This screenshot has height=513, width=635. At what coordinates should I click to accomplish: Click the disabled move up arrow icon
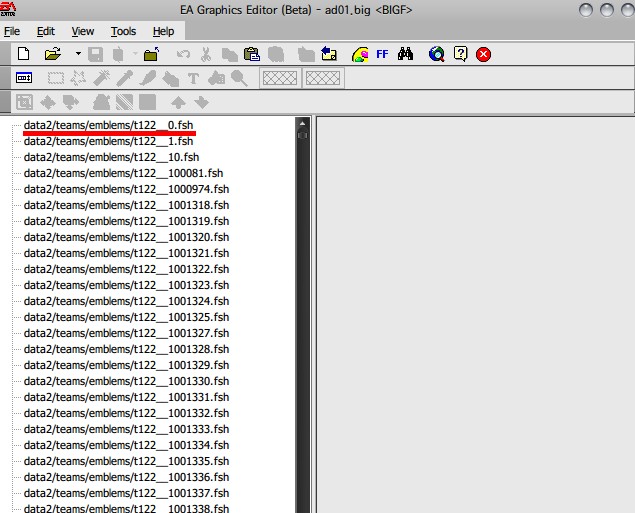(179, 102)
